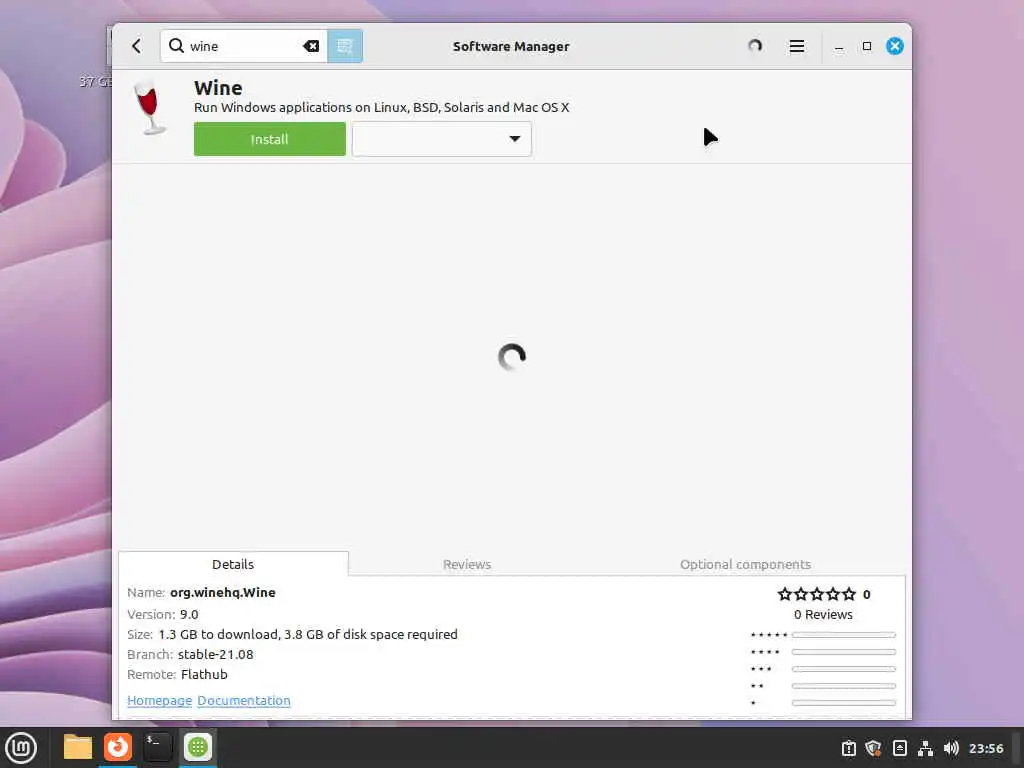The image size is (1024, 768).
Task: Install Wine
Action: pos(270,139)
